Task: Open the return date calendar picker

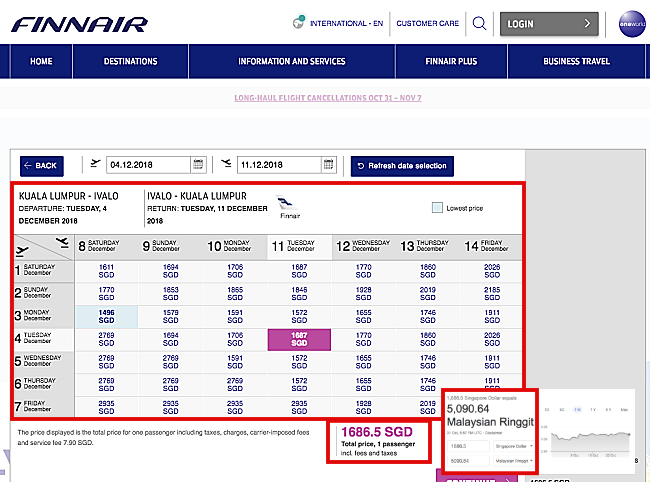Action: pos(328,165)
